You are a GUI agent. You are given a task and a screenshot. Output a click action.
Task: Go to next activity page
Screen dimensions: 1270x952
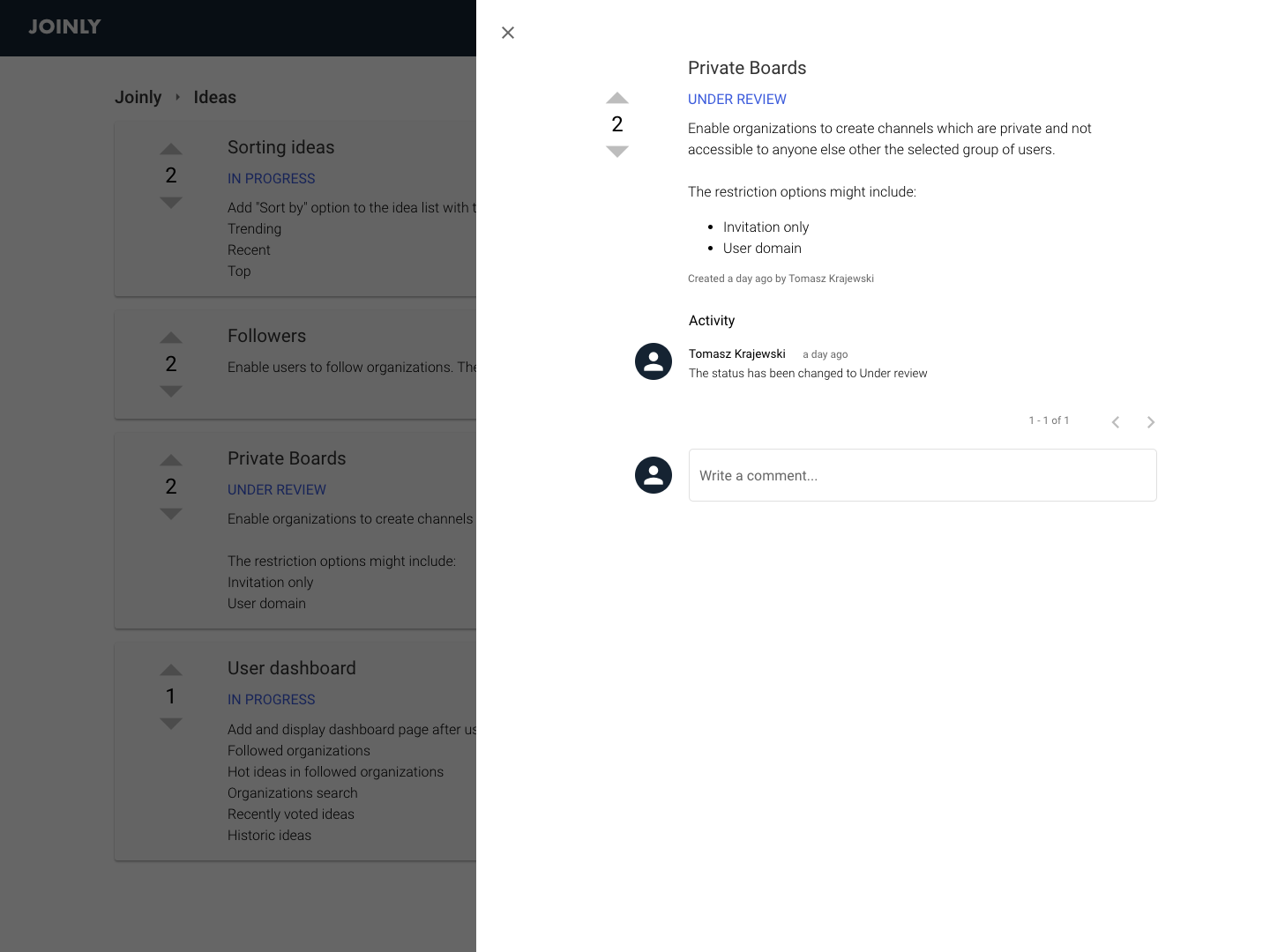[1151, 422]
